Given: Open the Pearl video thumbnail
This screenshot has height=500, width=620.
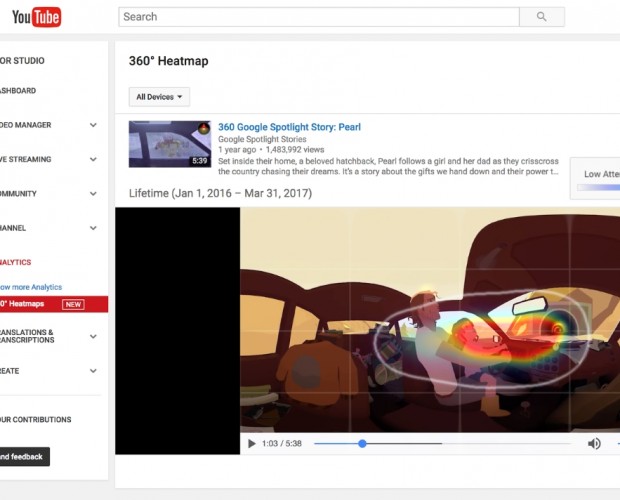Looking at the screenshot, I should 170,144.
